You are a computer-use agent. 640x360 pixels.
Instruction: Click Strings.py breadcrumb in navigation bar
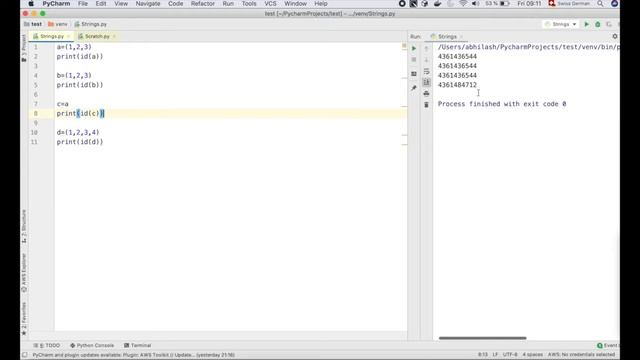point(91,24)
